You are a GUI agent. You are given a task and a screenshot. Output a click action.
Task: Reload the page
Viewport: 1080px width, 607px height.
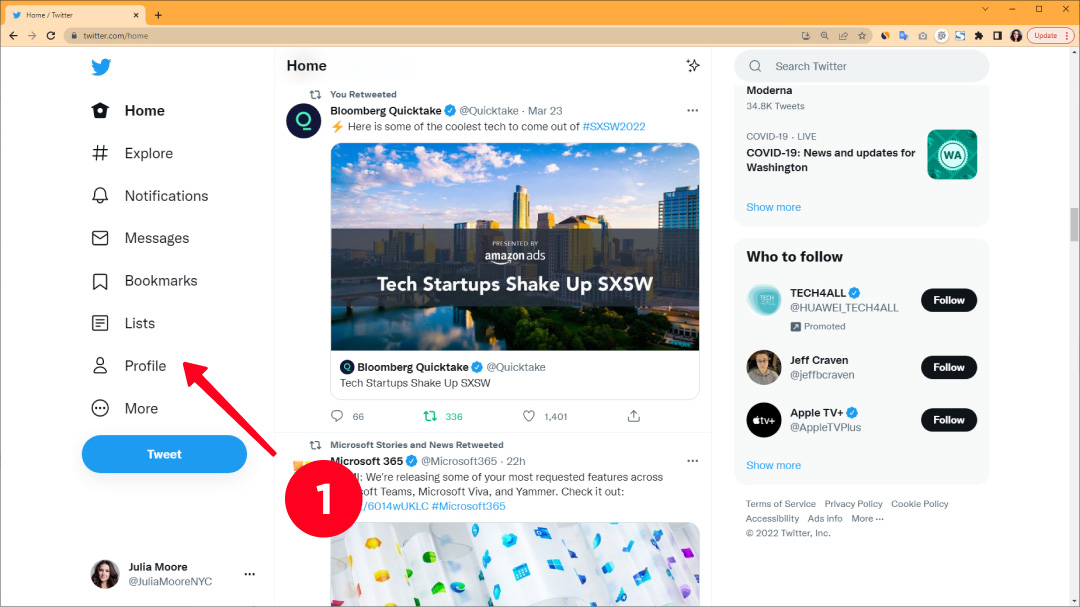pyautogui.click(x=50, y=36)
